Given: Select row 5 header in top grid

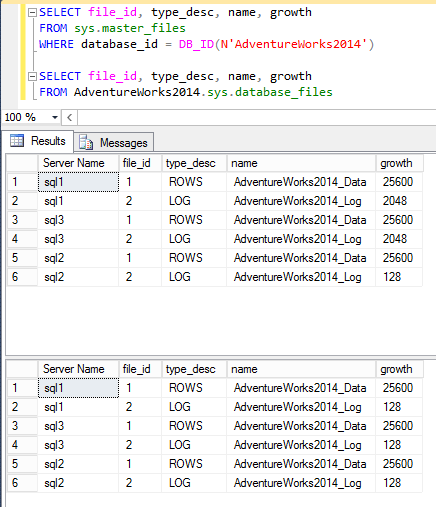Looking at the screenshot, I should pyautogui.click(x=22, y=258).
